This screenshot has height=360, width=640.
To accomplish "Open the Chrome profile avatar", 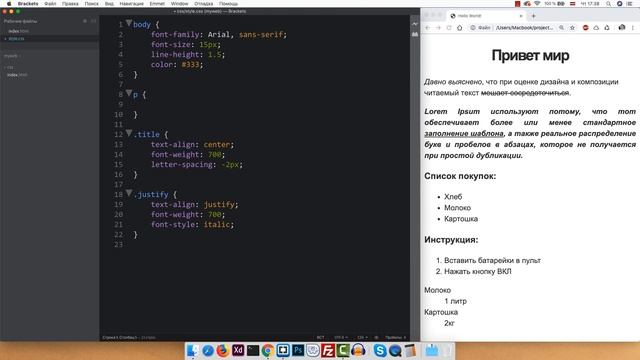I will [622, 28].
